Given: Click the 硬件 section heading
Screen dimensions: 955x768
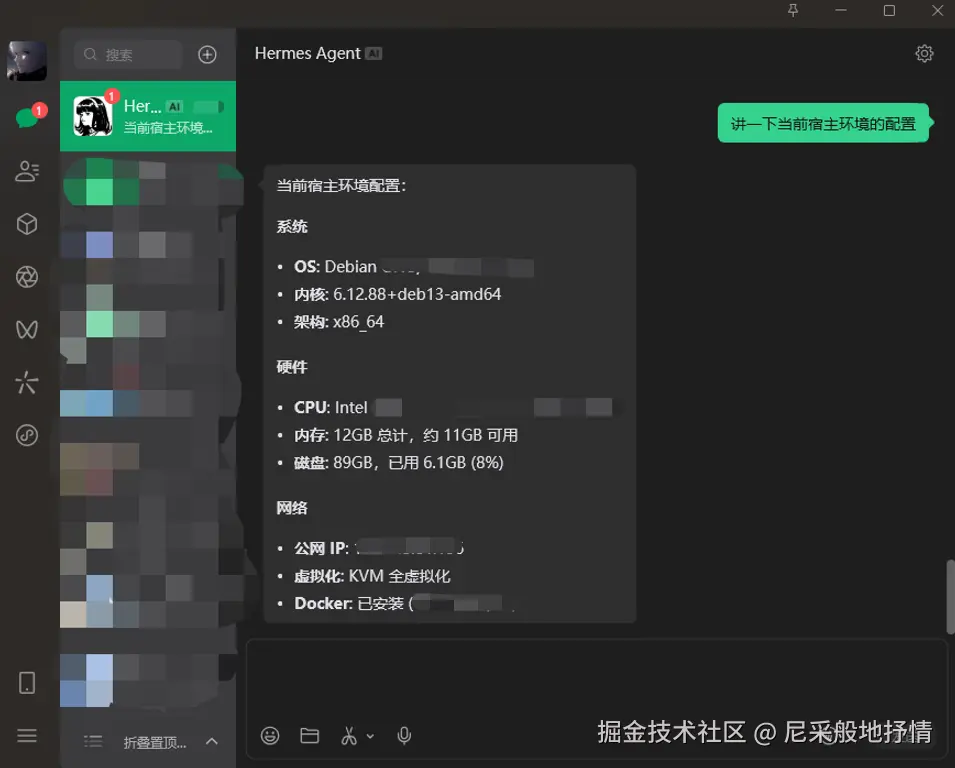Looking at the screenshot, I should click(292, 367).
